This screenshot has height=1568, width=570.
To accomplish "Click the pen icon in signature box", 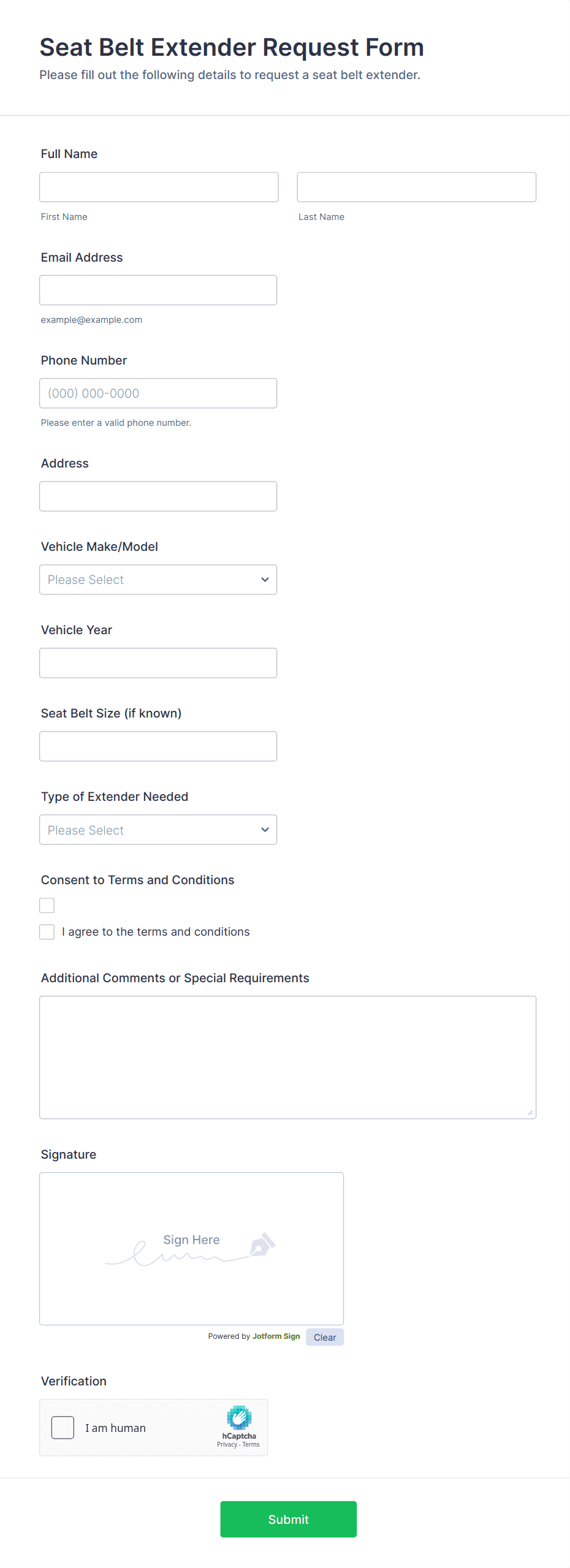I will coord(262,1244).
